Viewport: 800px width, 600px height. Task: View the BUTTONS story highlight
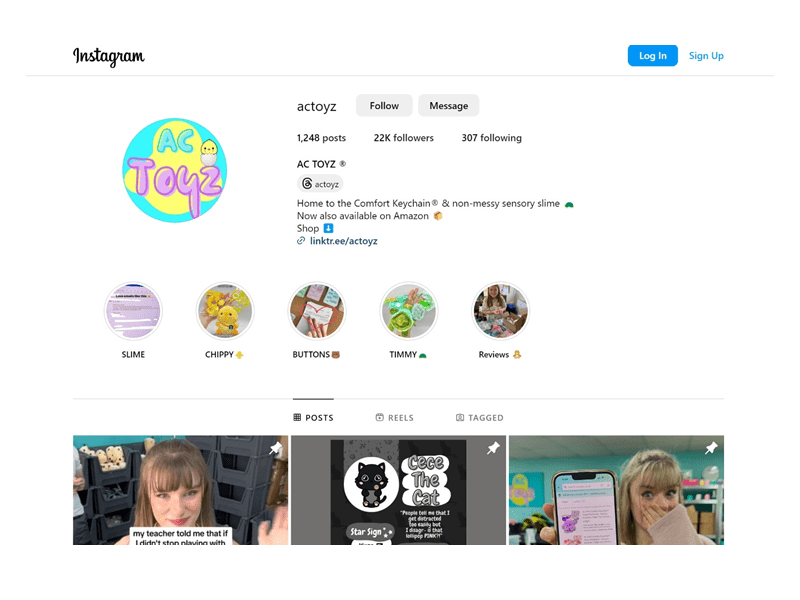coord(317,311)
